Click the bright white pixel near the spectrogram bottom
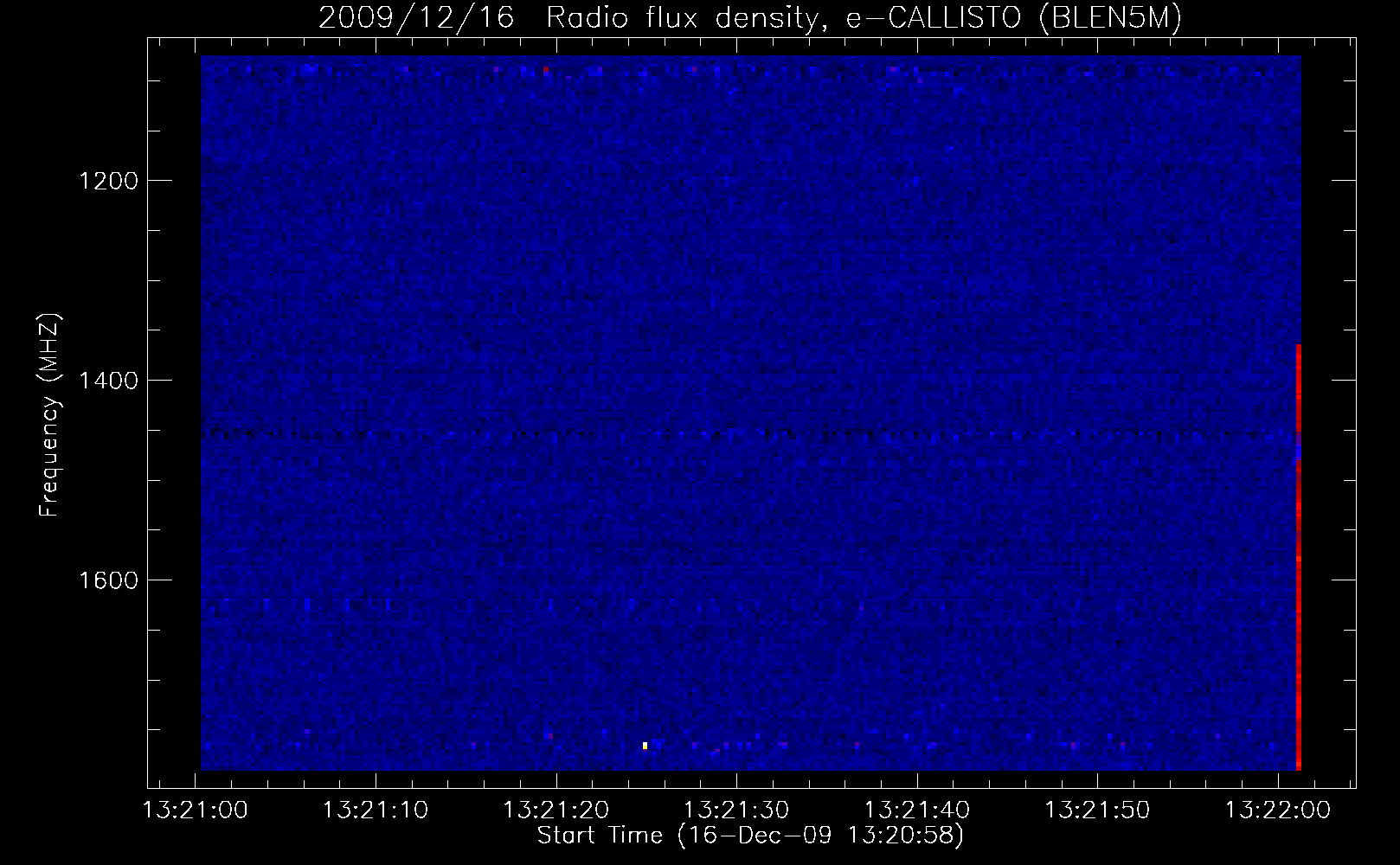The width and height of the screenshot is (1400, 865). pos(645,745)
